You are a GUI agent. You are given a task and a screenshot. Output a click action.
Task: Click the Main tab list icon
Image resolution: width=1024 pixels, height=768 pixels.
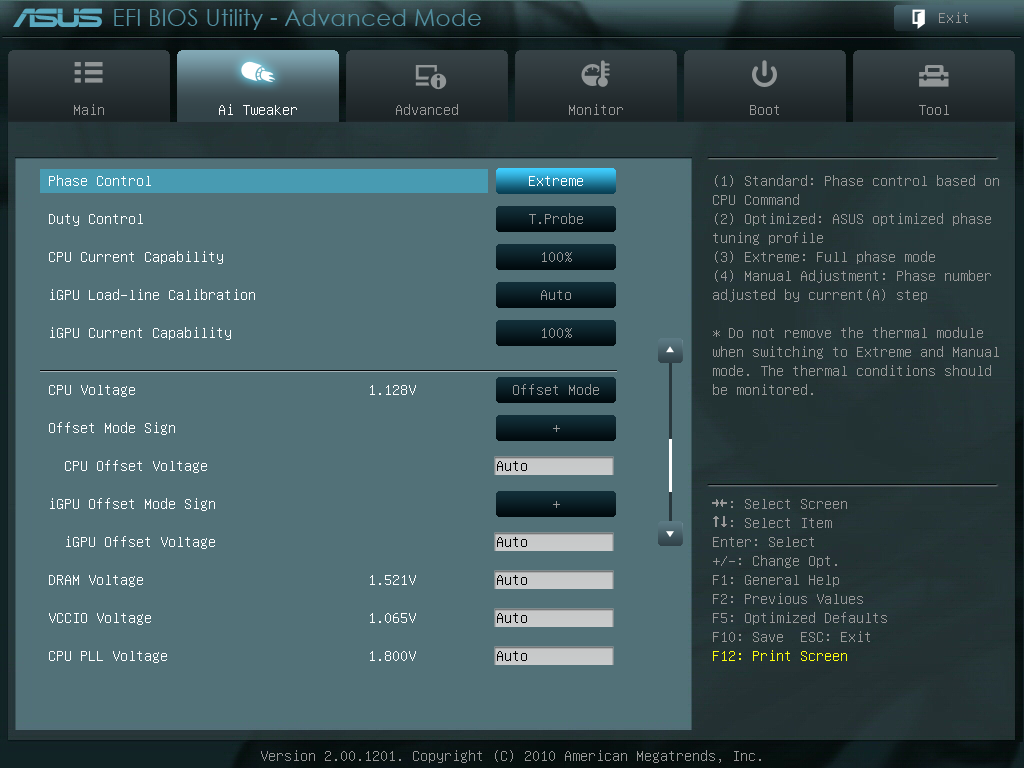tap(89, 72)
